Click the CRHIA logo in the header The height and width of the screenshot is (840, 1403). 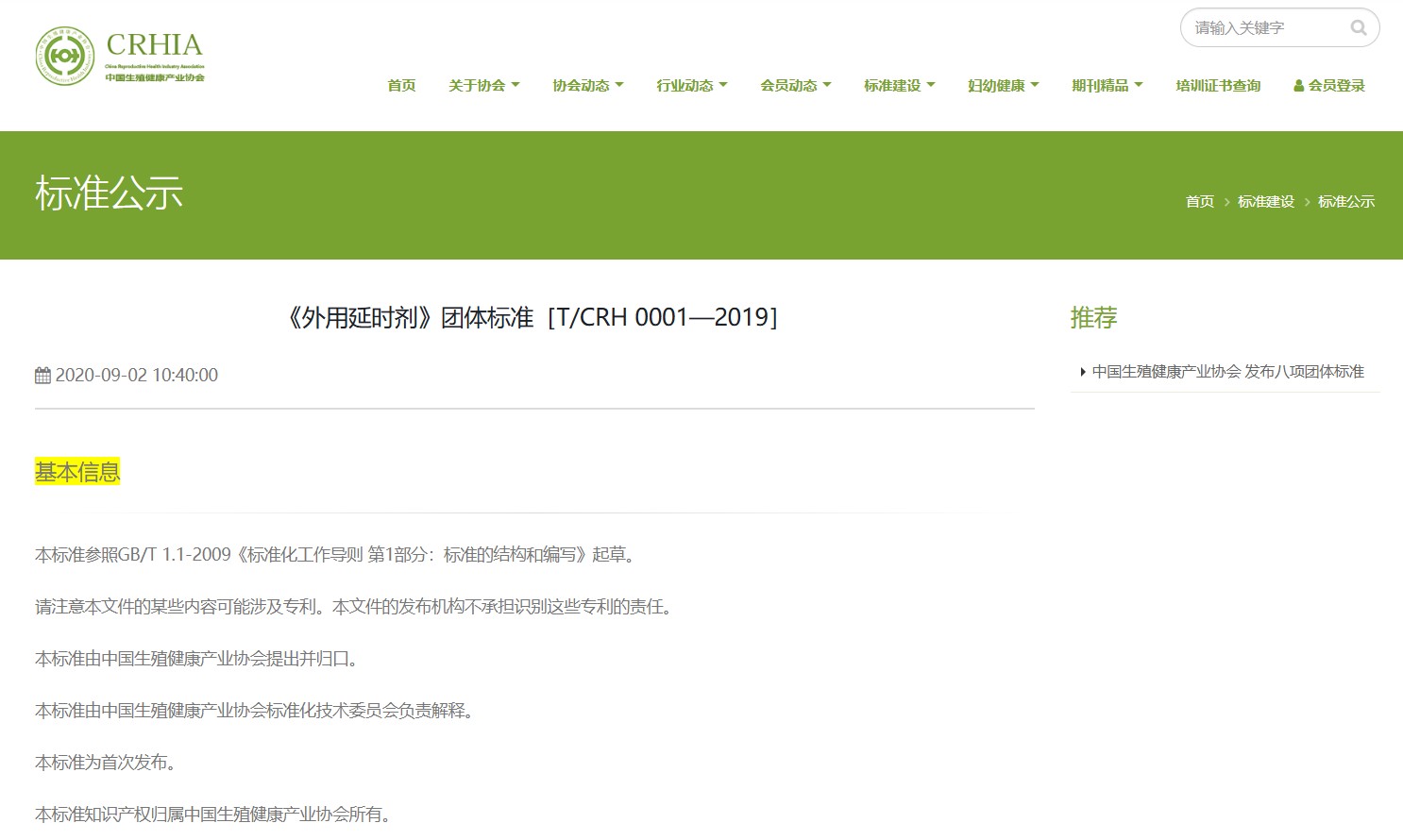coord(120,57)
